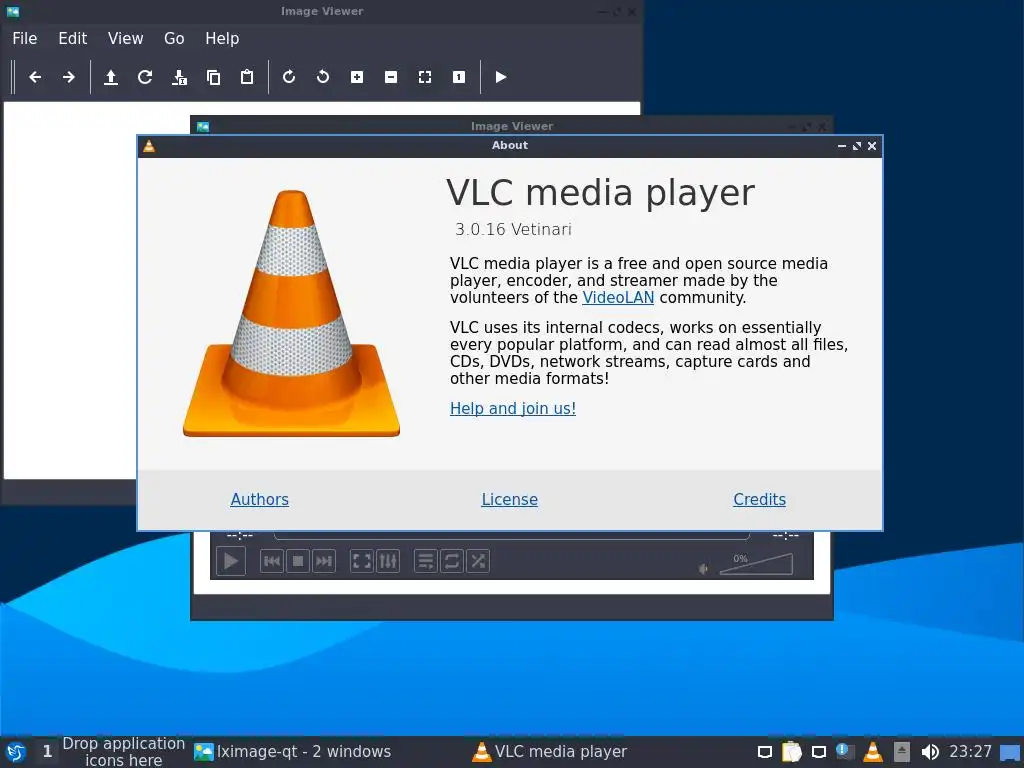
Task: Click the 'Drop application icons here' quick launch area
Action: 123,752
